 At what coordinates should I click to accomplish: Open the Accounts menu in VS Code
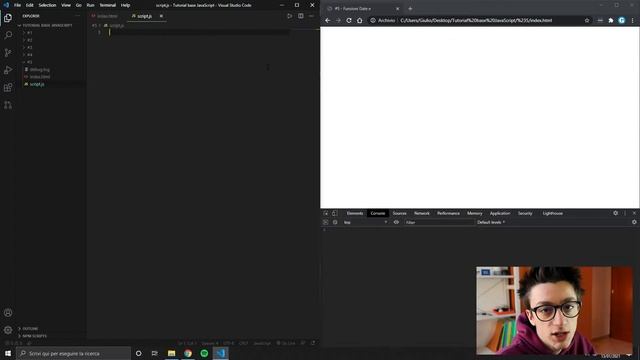point(8,313)
